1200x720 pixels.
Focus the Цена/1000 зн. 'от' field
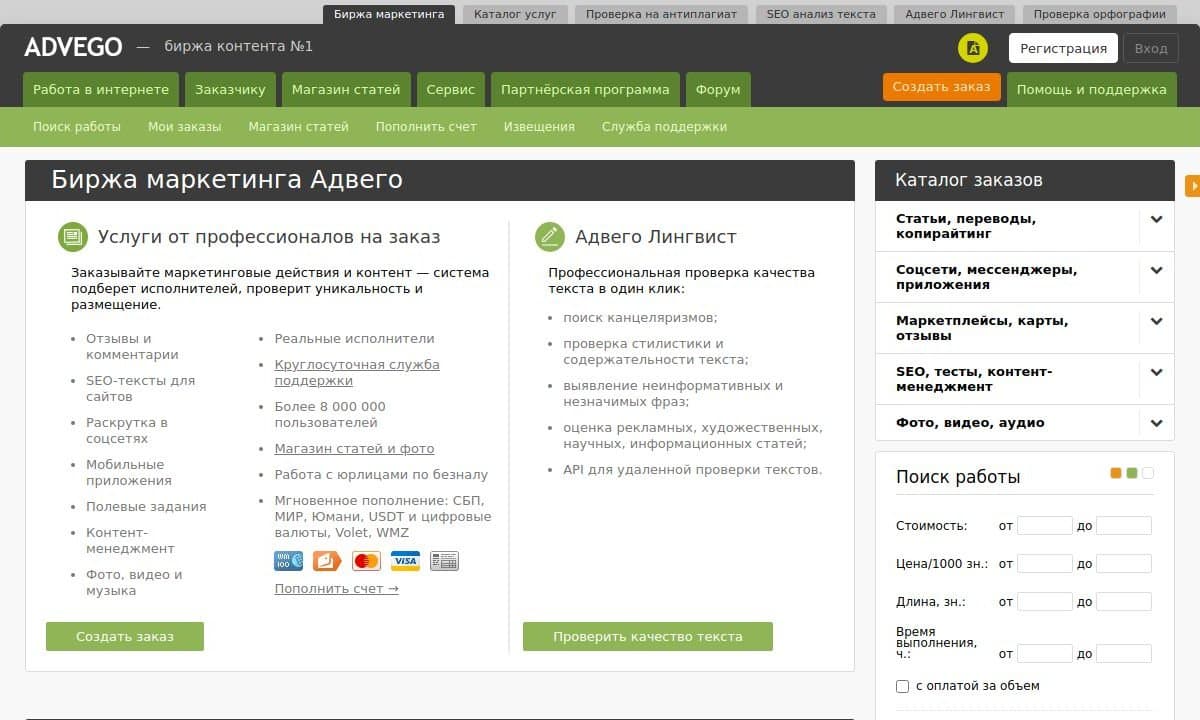(x=1045, y=564)
